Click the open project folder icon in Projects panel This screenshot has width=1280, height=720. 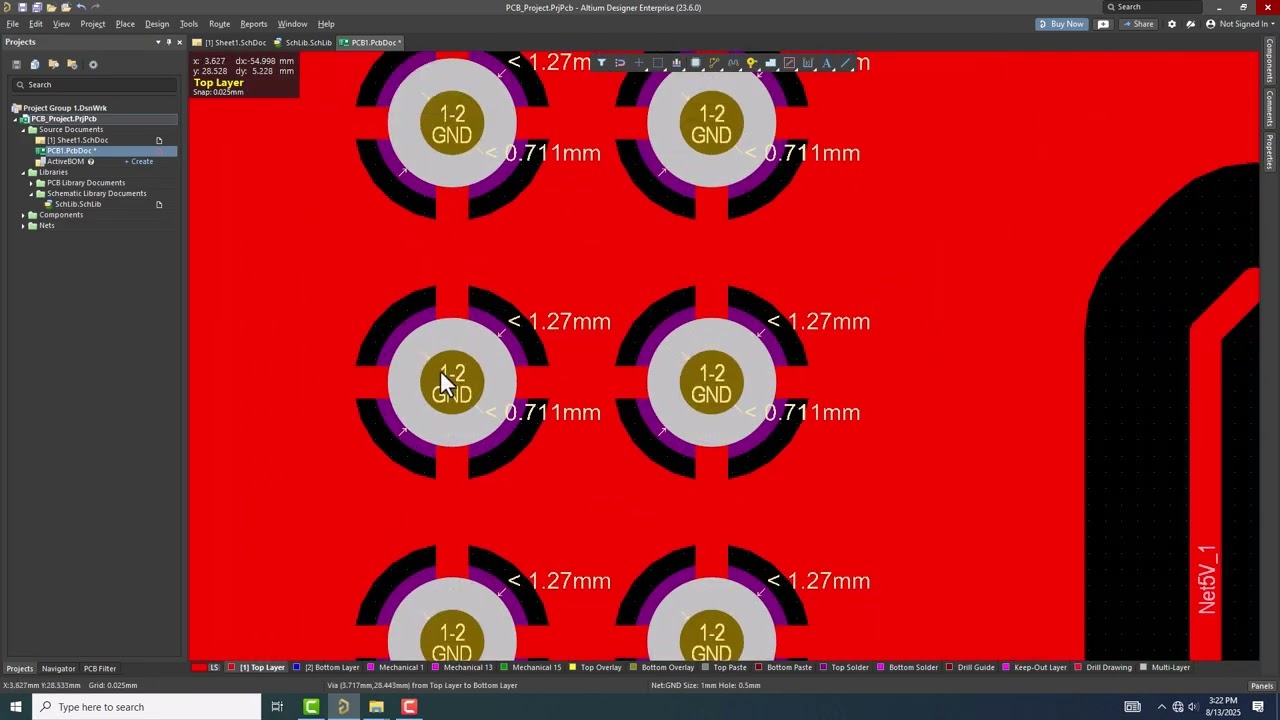coord(54,64)
